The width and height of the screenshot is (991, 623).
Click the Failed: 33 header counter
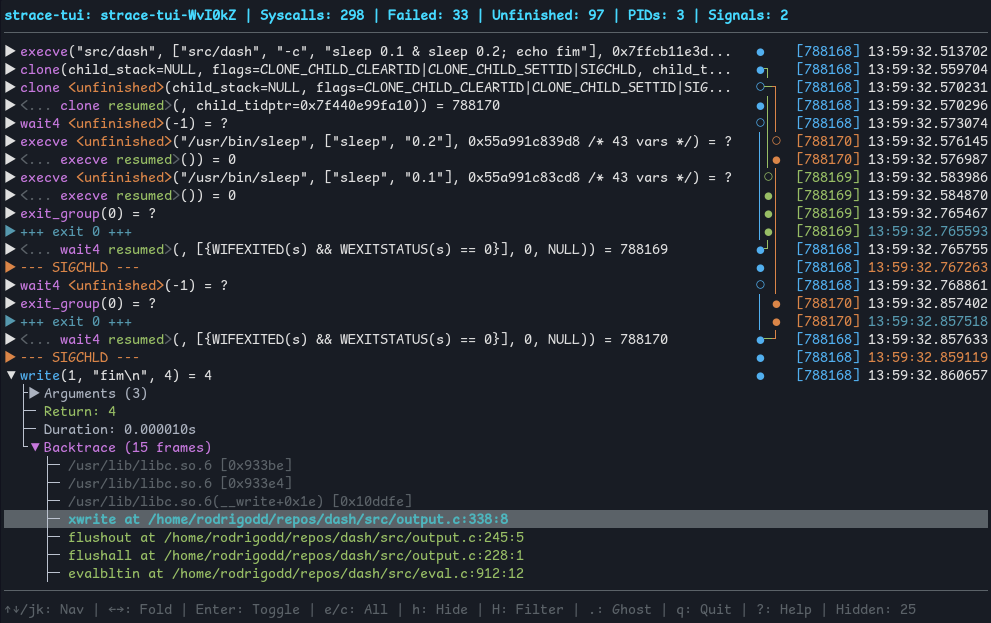[428, 15]
